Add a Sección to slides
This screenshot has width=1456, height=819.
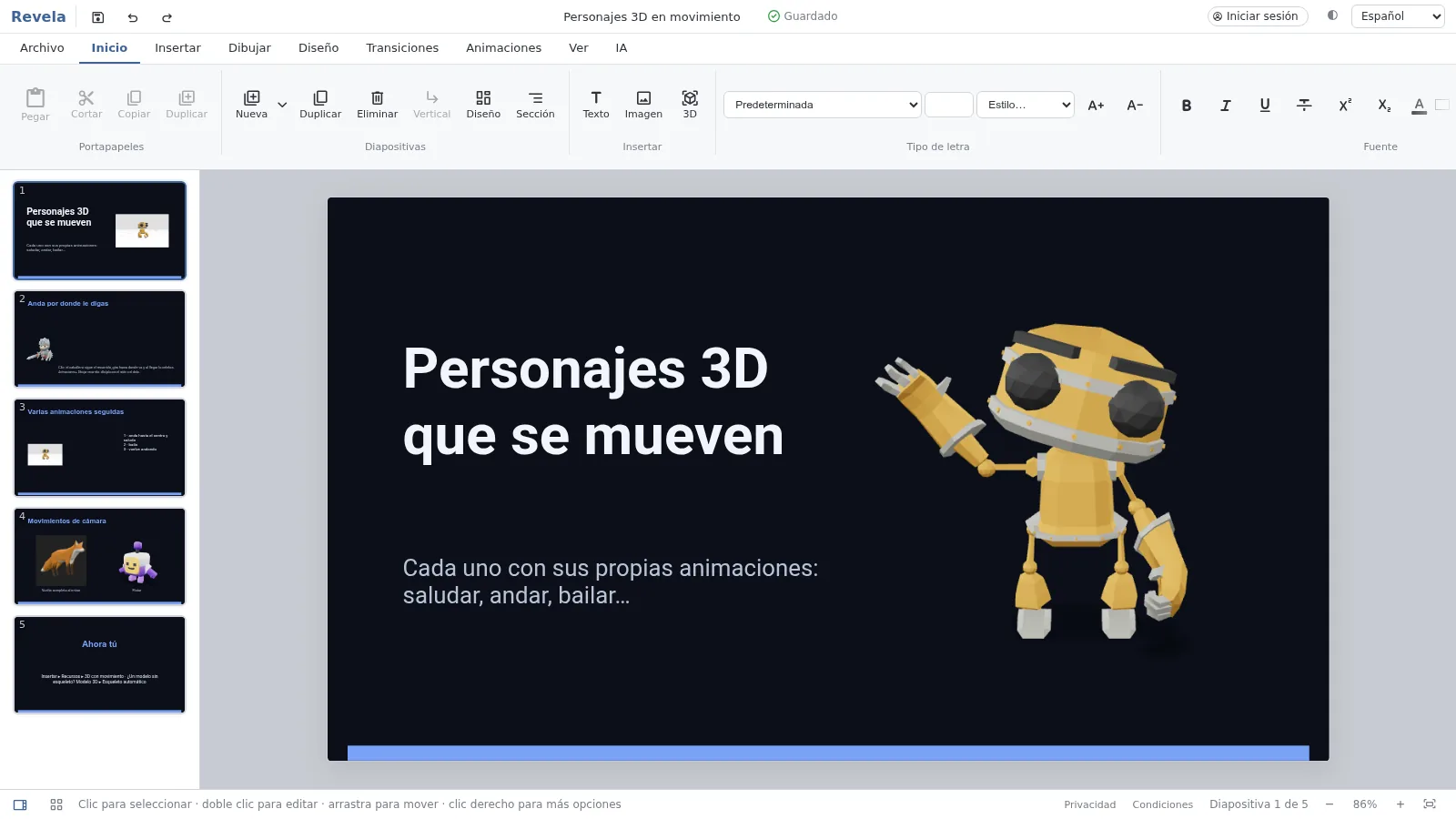click(x=535, y=105)
